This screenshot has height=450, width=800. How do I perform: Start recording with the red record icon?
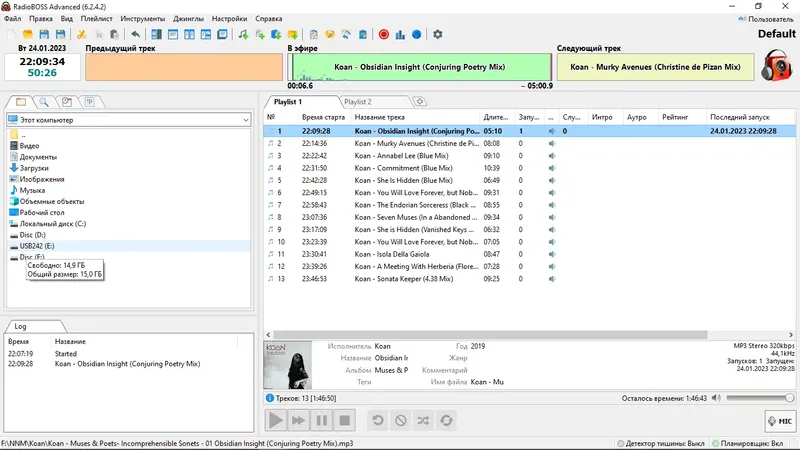pyautogui.click(x=384, y=34)
